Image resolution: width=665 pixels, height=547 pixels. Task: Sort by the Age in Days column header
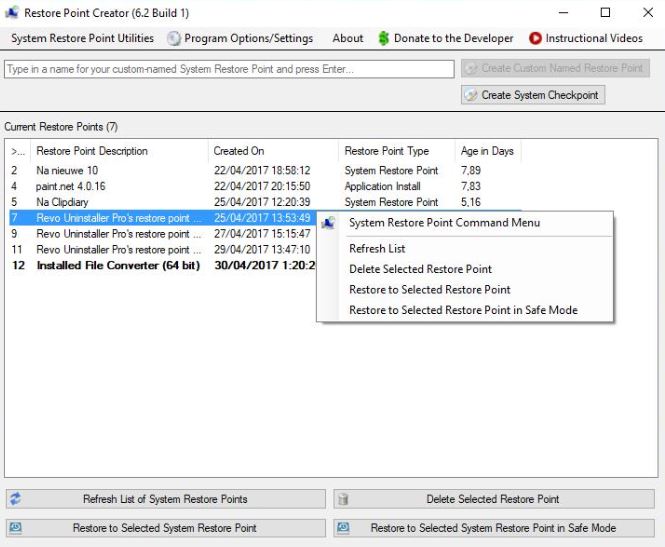click(487, 151)
